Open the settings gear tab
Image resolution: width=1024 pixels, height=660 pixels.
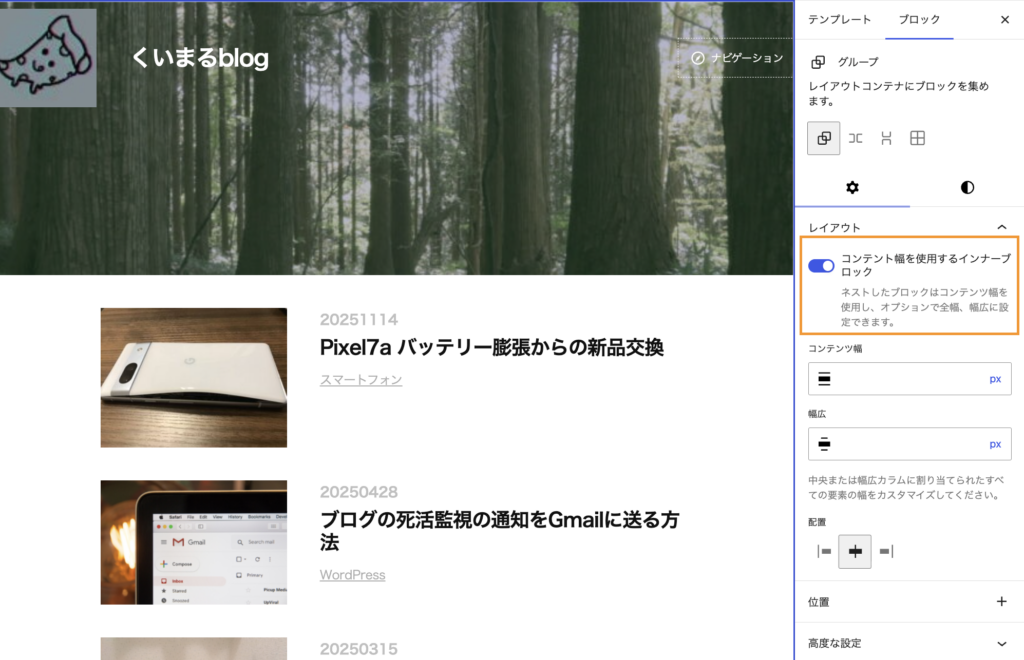(x=852, y=188)
